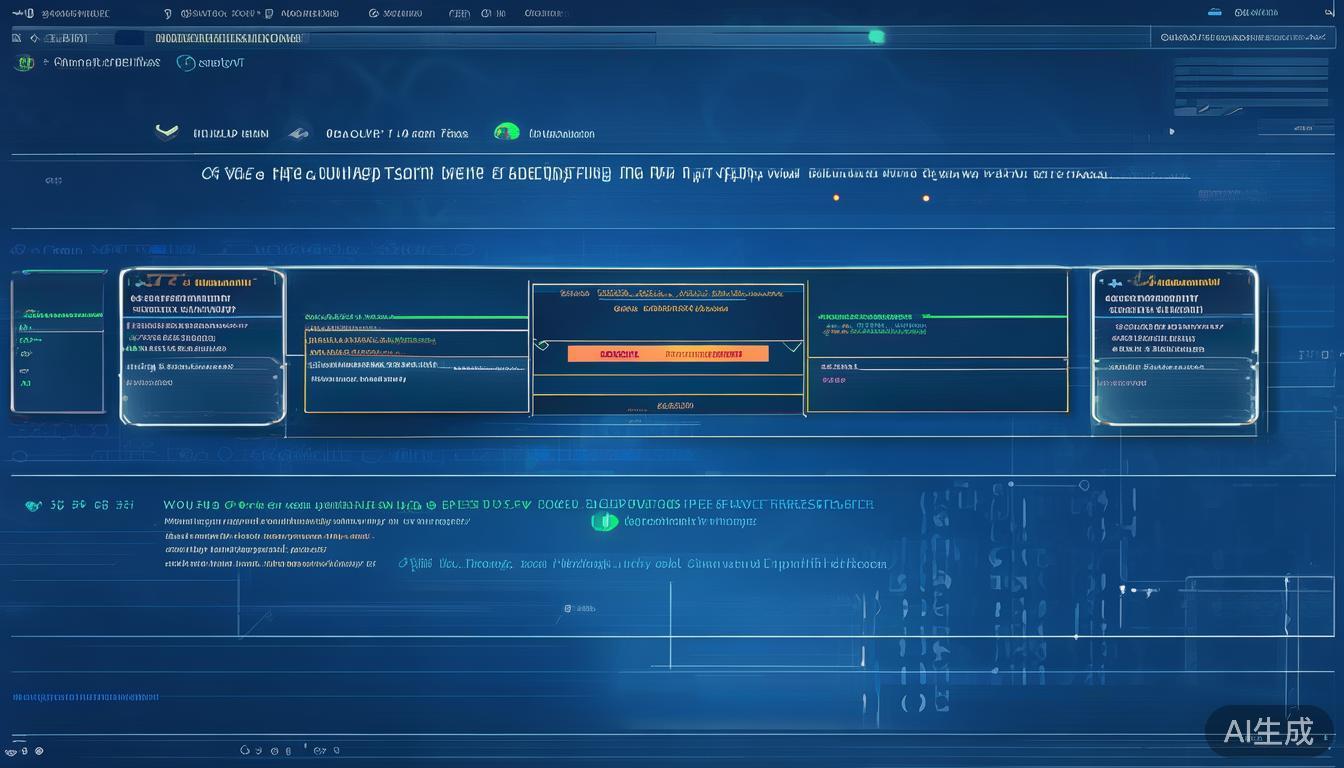Toggle the left orange dot under the heading
Screen dimensions: 1344x768
(x=836, y=198)
